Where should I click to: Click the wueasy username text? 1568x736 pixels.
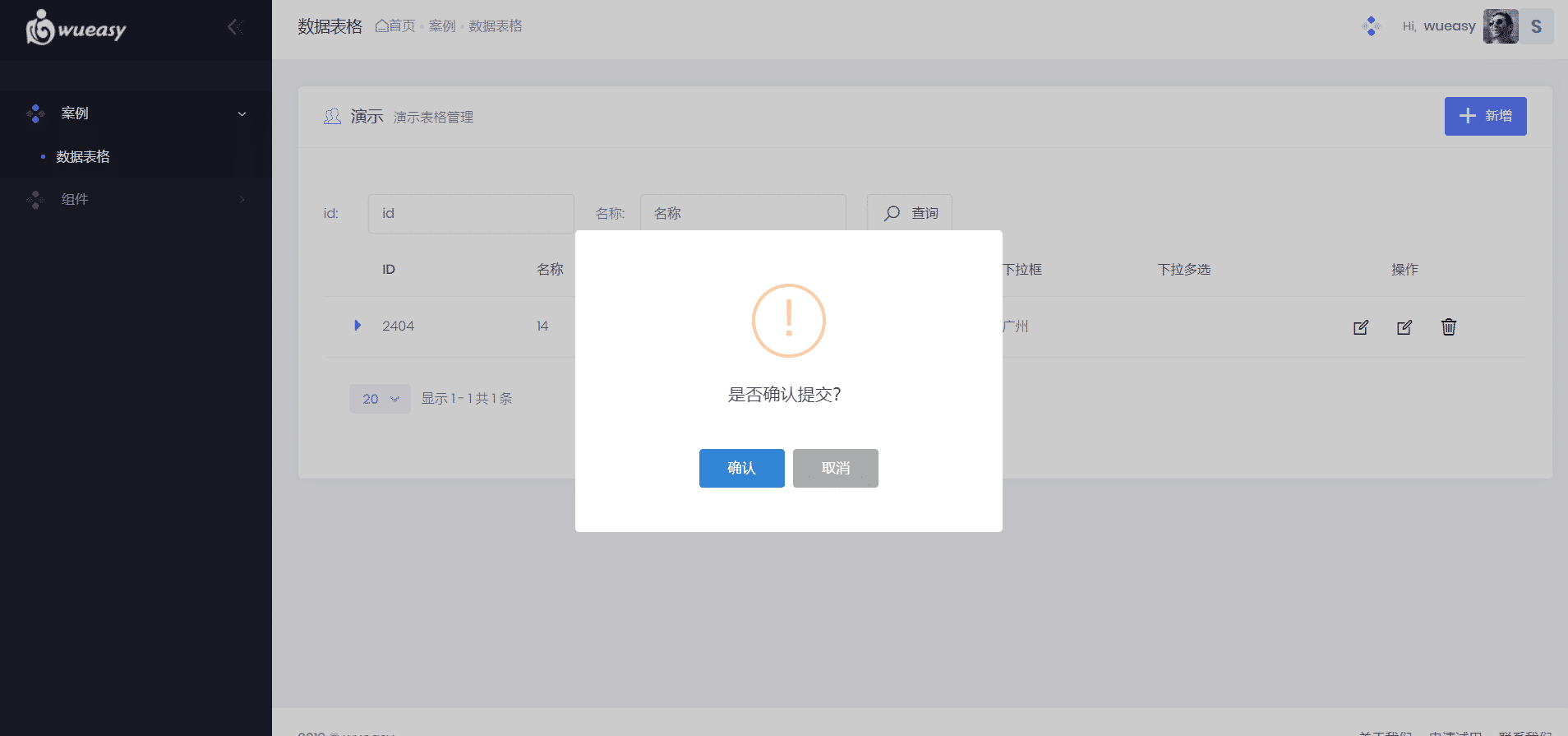pyautogui.click(x=1450, y=26)
